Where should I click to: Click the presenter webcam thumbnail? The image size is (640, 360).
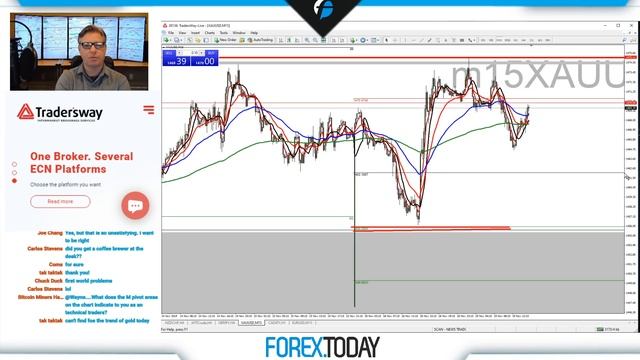tap(79, 51)
